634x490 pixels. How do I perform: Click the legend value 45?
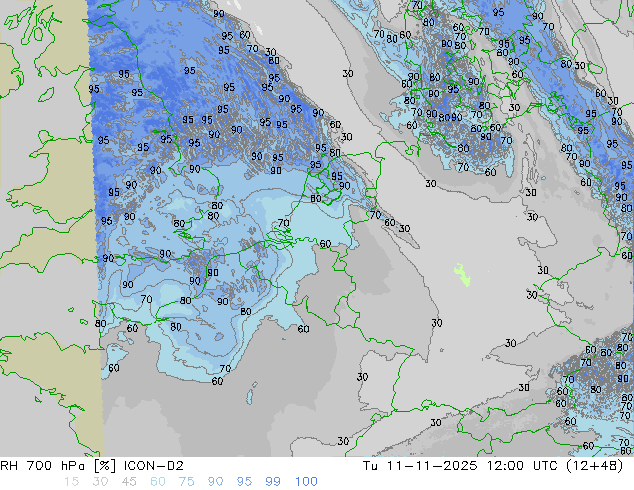(x=129, y=482)
